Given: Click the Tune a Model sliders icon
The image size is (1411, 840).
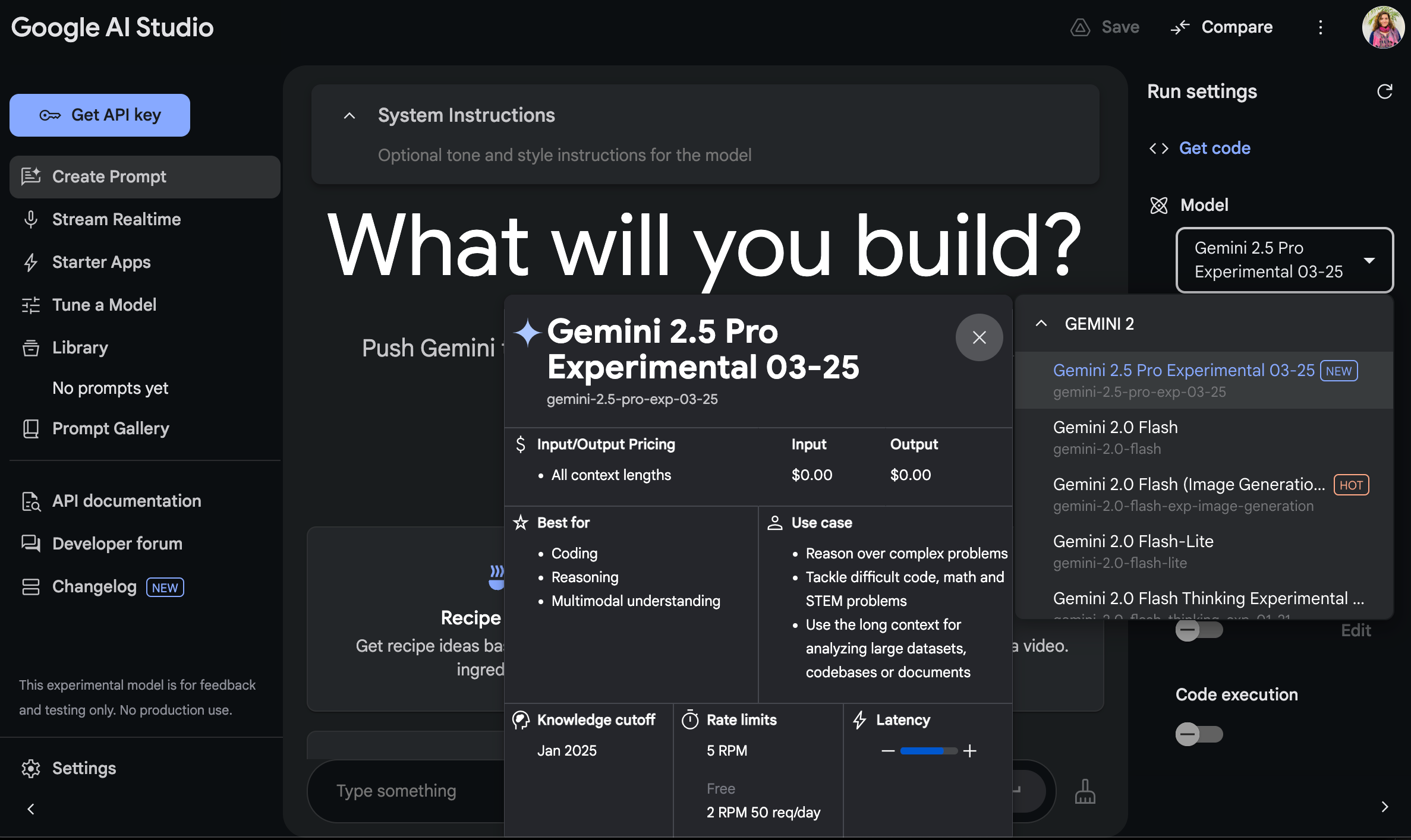Looking at the screenshot, I should pos(31,305).
